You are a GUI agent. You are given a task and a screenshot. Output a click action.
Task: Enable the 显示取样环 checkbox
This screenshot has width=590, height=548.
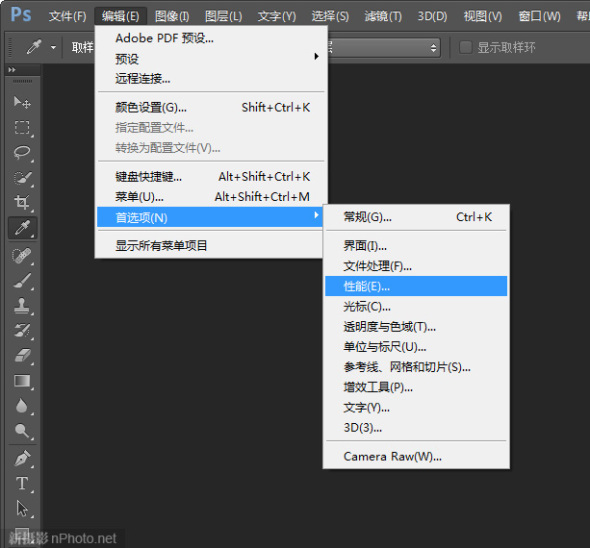pos(465,47)
